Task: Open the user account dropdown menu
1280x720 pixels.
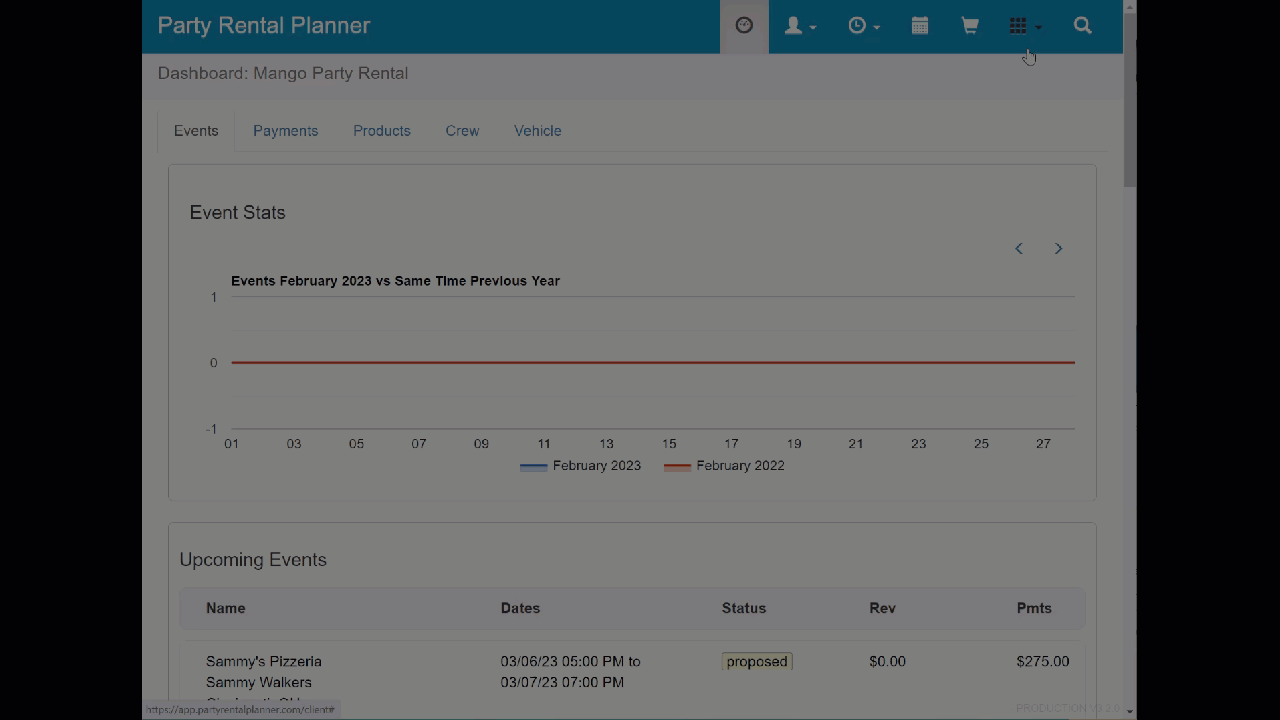Action: [x=800, y=26]
